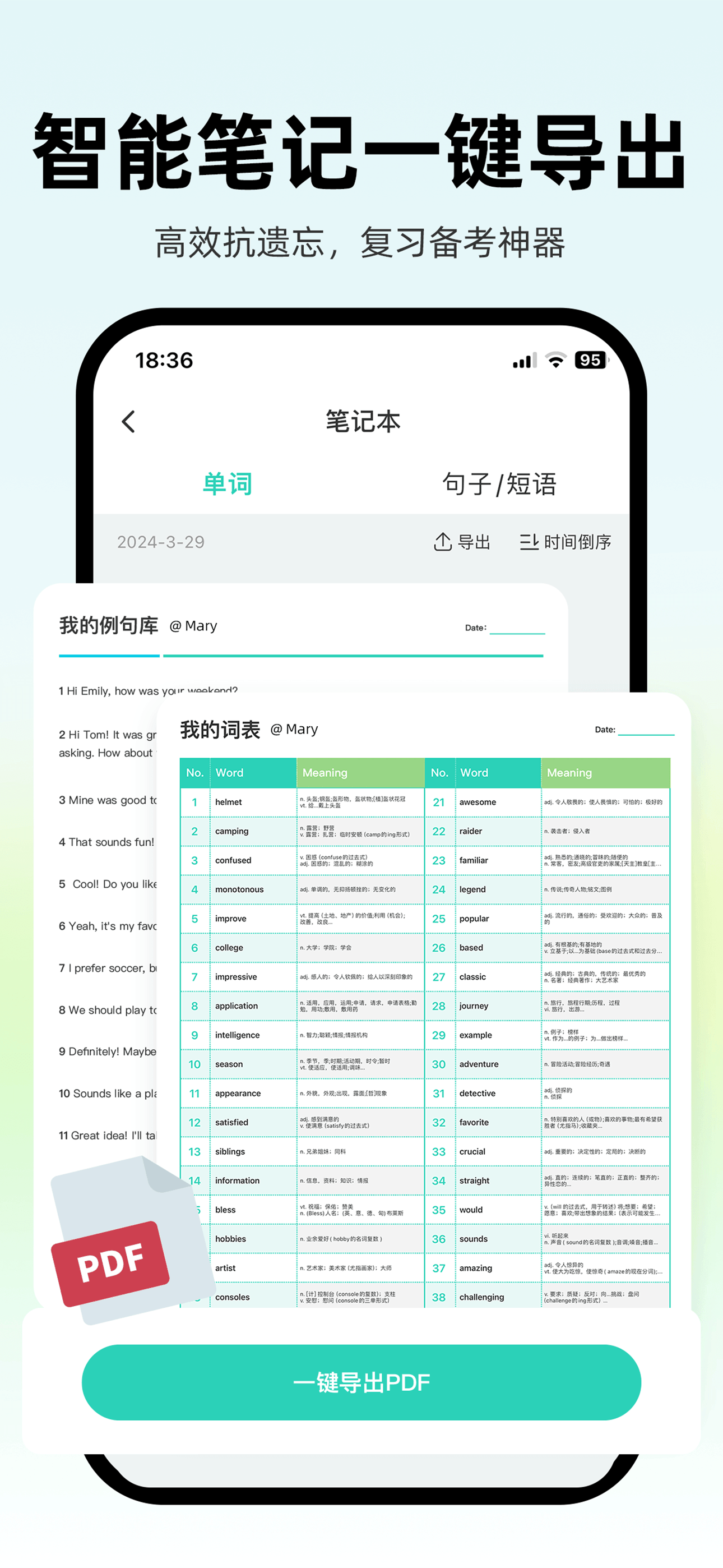Select the word 'impressive' in row 7
Viewport: 723px width, 1568px height.
tap(236, 977)
